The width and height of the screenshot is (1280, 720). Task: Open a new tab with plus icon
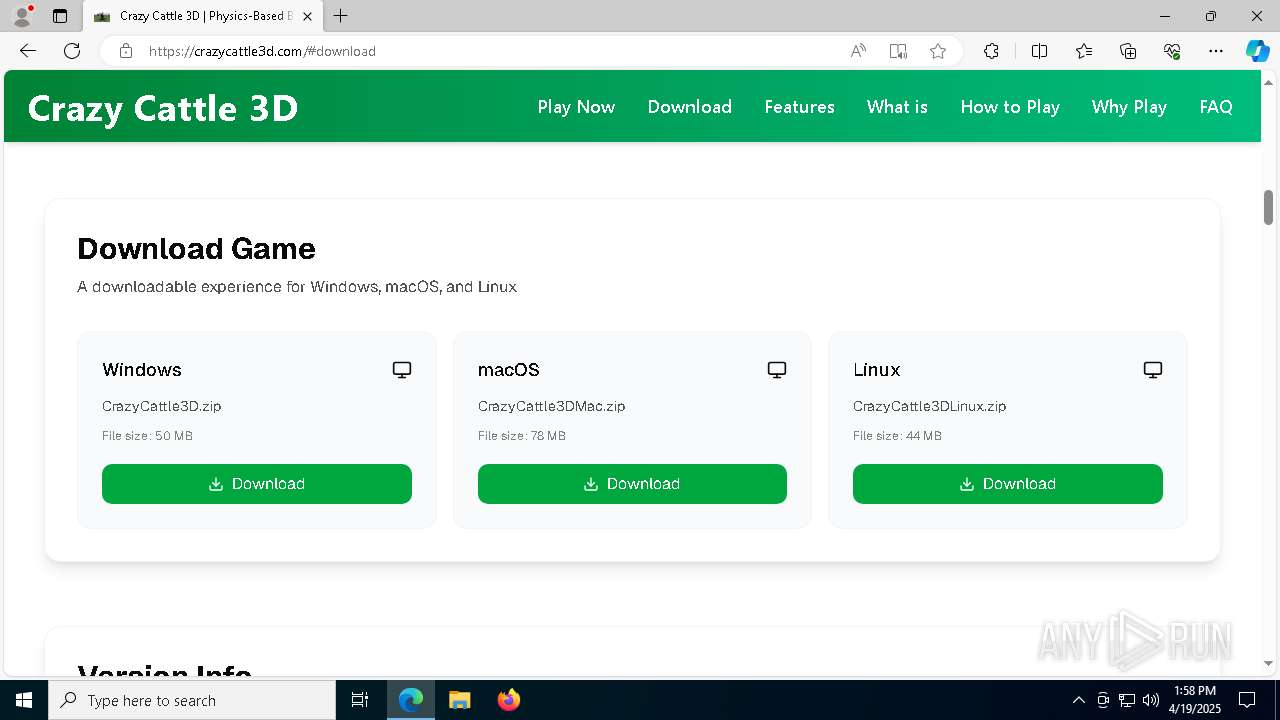tap(341, 16)
